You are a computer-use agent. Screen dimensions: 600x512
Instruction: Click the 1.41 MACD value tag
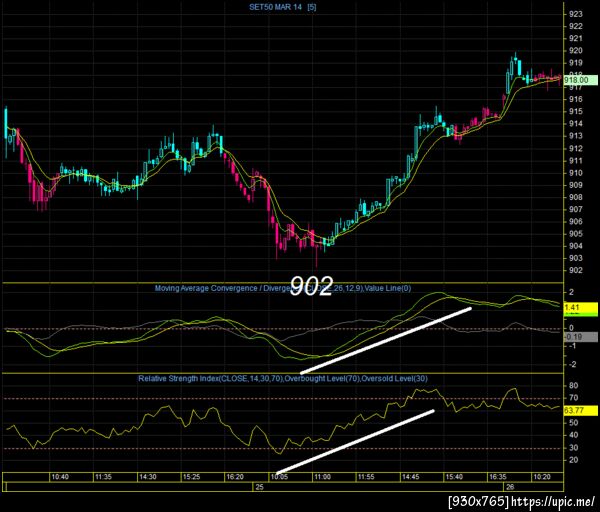pyautogui.click(x=580, y=308)
